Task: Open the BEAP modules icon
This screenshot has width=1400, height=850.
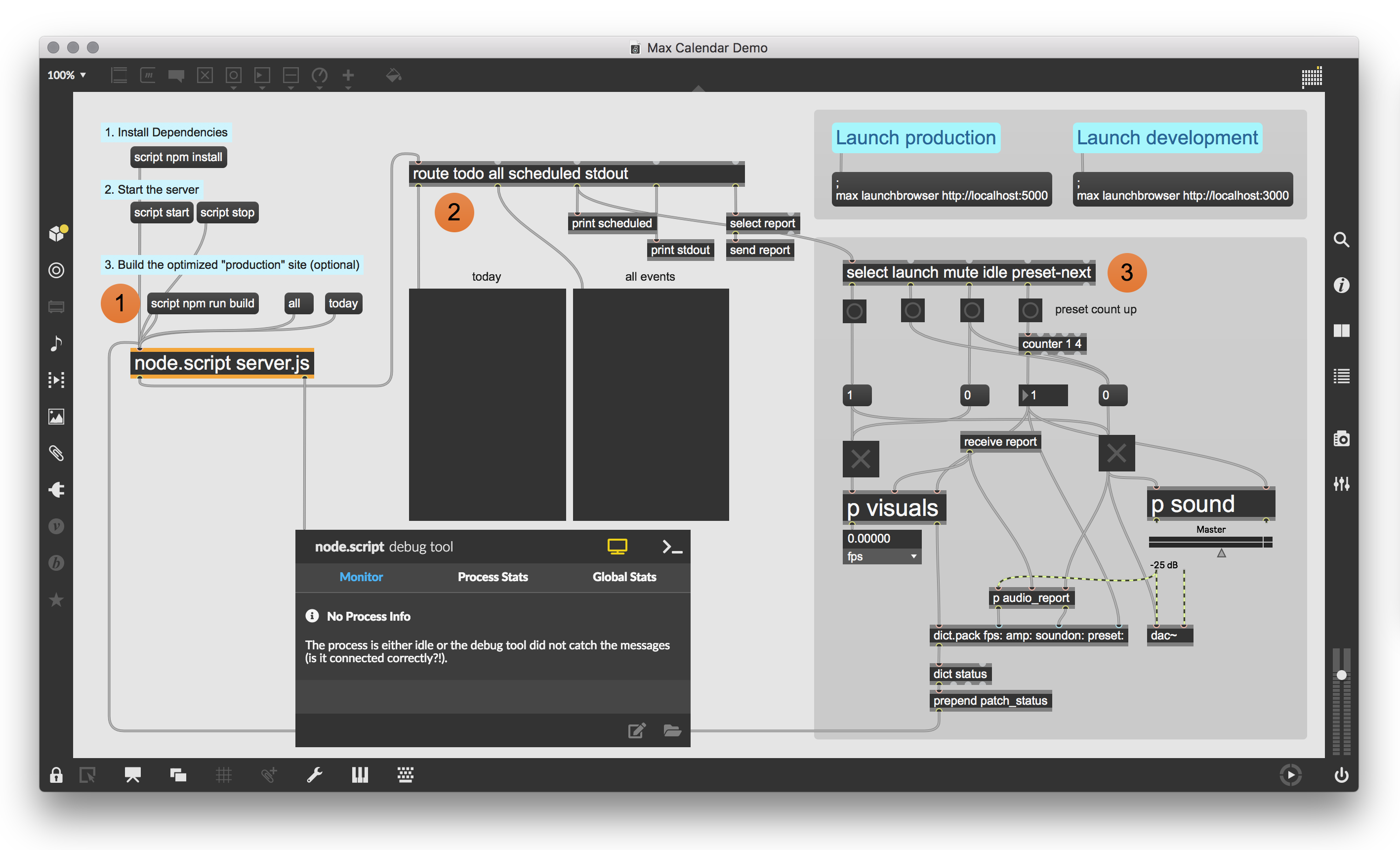Action: click(x=56, y=563)
